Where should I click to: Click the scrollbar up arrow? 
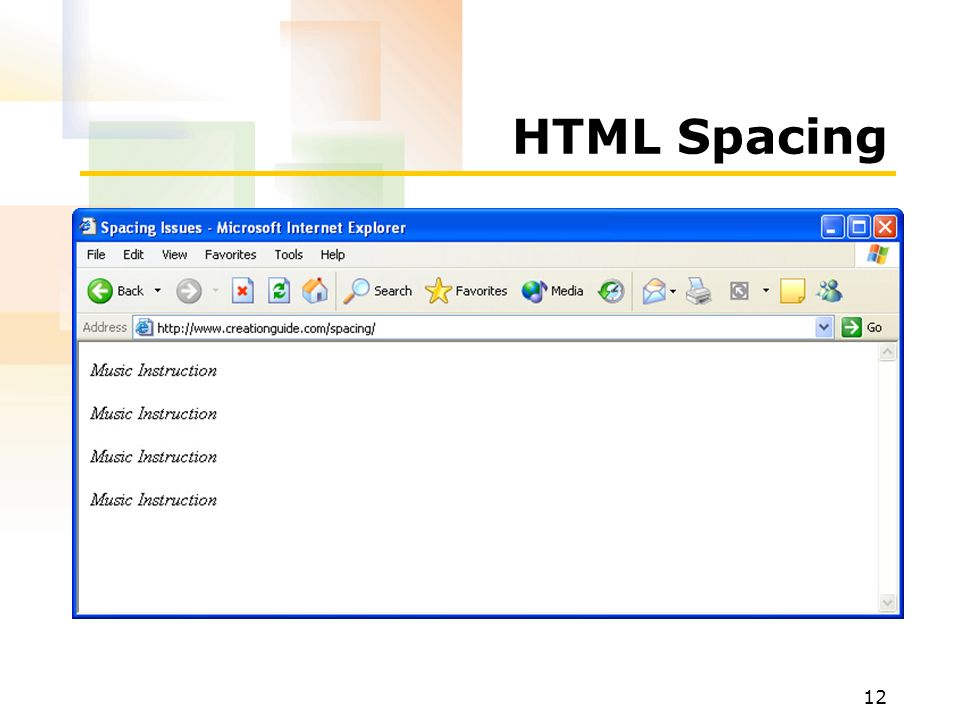[888, 352]
